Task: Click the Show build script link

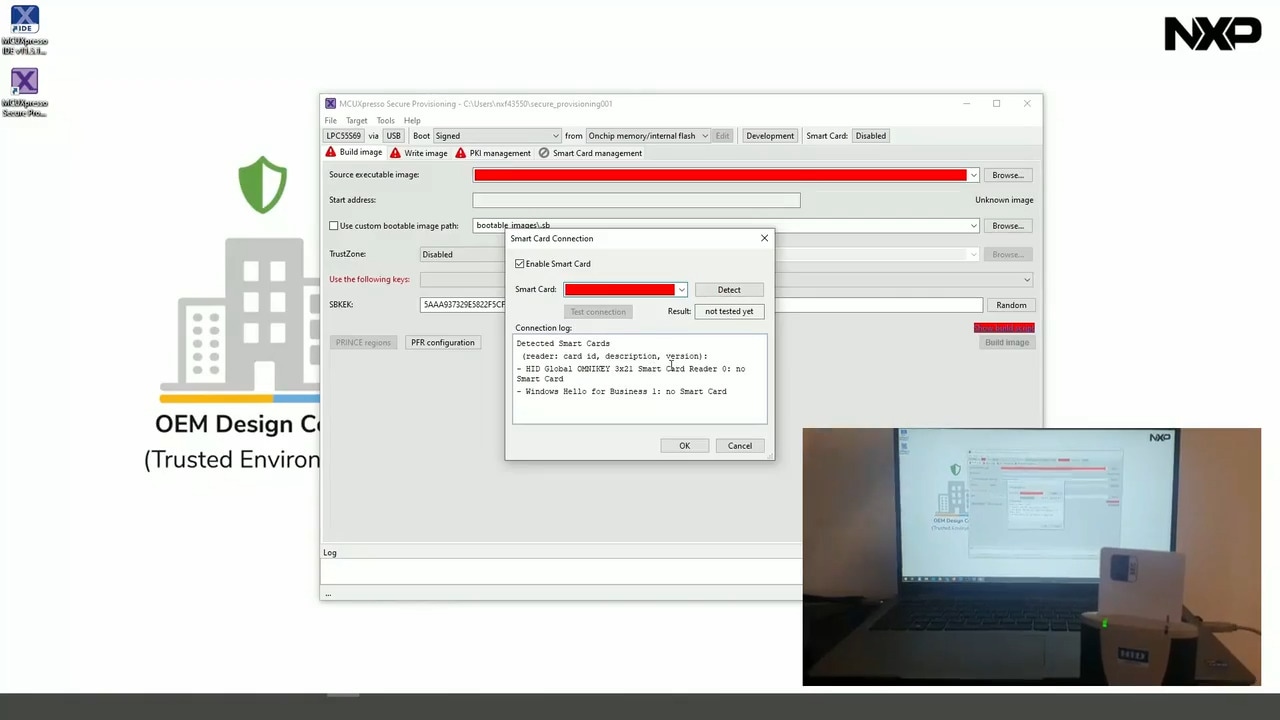Action: tap(1004, 328)
